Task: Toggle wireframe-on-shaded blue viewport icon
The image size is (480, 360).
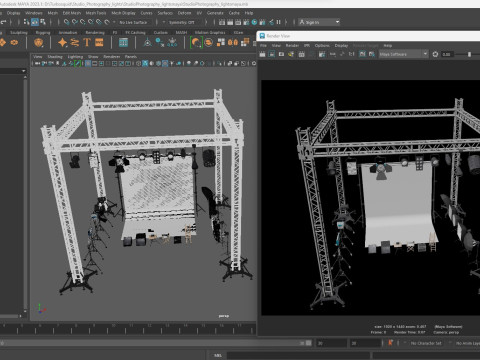Action: pos(145,63)
